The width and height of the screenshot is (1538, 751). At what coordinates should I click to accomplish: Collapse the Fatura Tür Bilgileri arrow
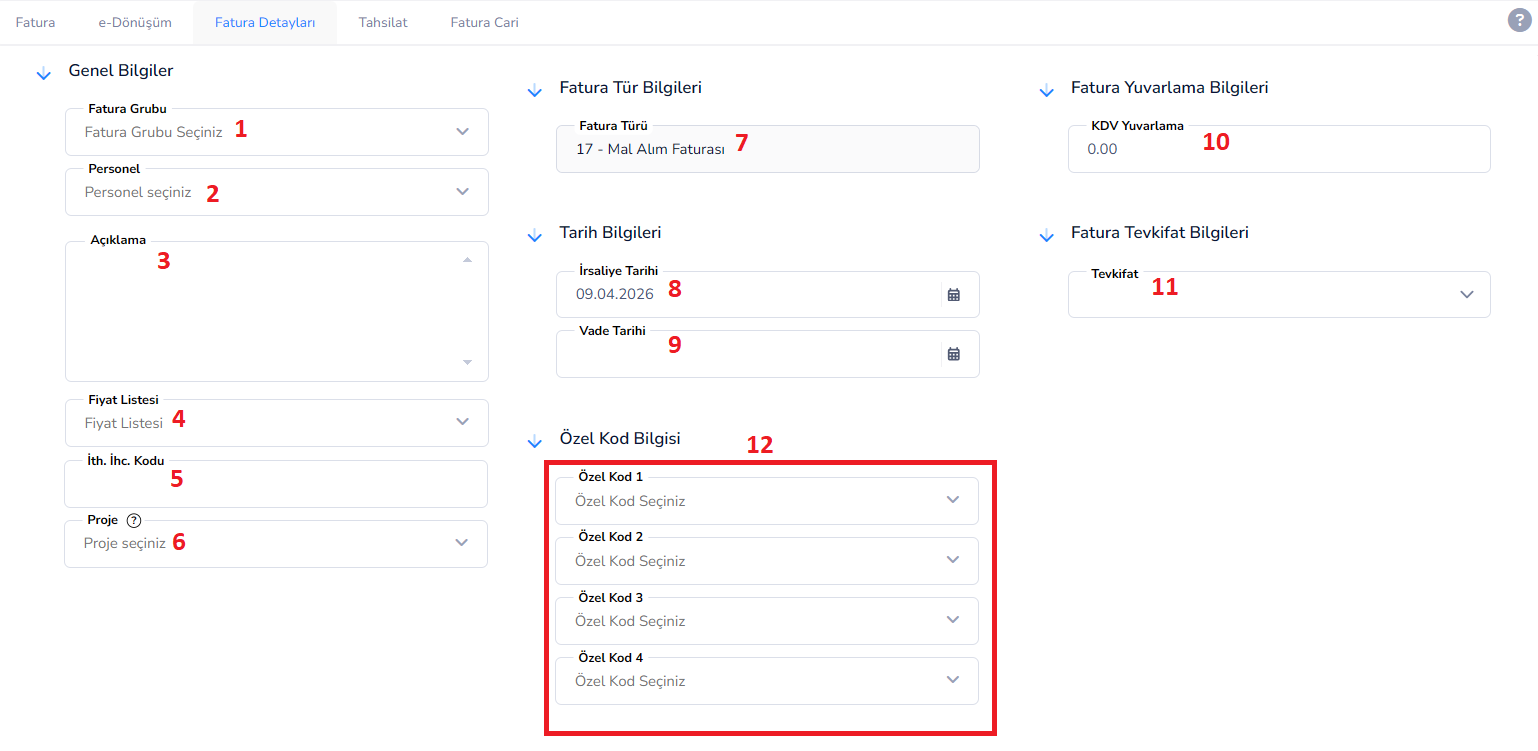(x=534, y=91)
